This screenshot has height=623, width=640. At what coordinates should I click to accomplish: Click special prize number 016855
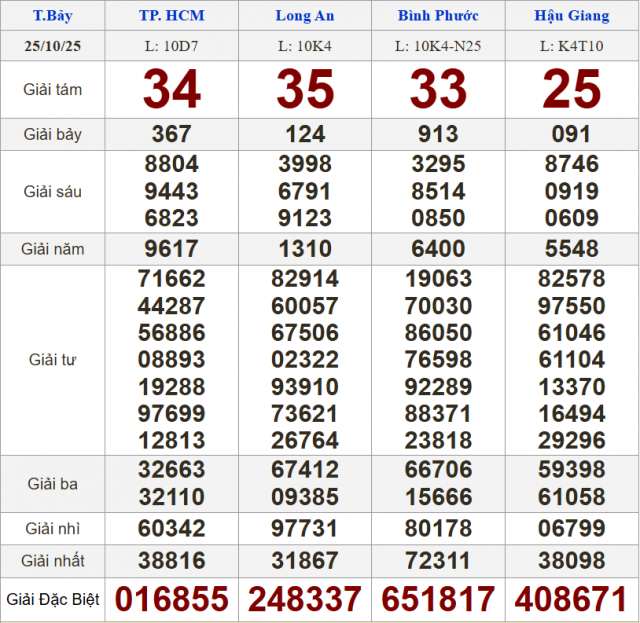click(x=171, y=599)
